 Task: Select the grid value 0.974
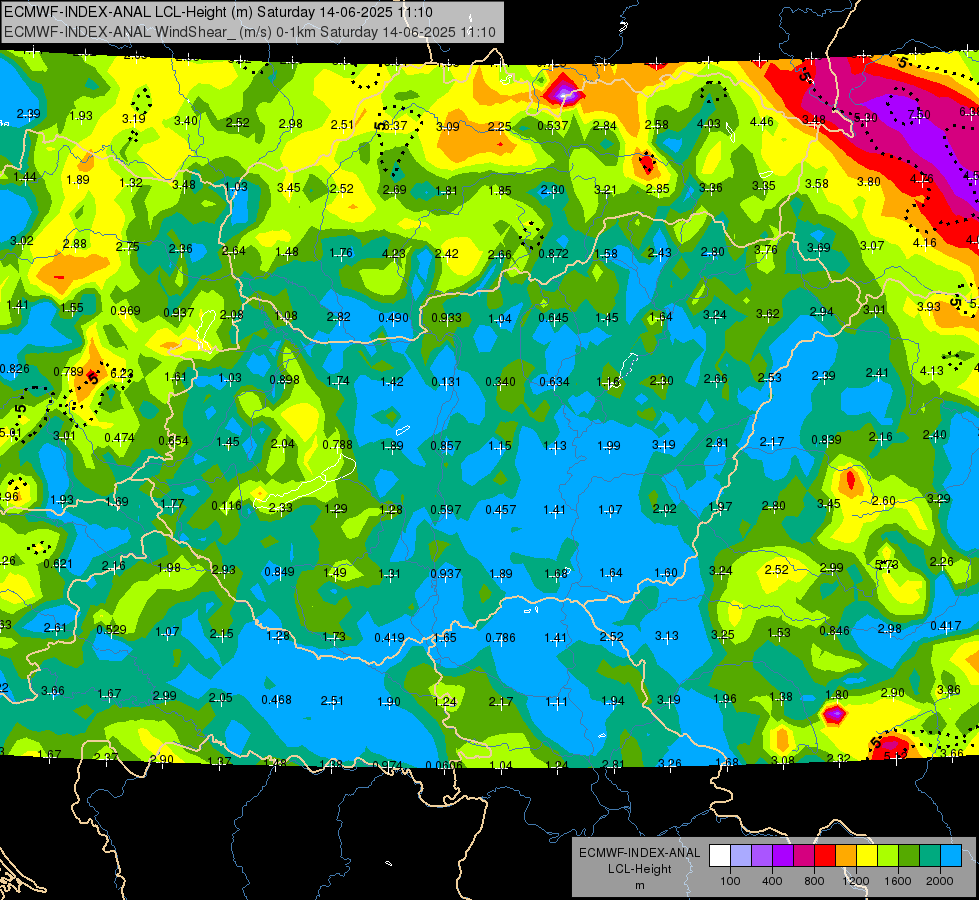[x=387, y=765]
